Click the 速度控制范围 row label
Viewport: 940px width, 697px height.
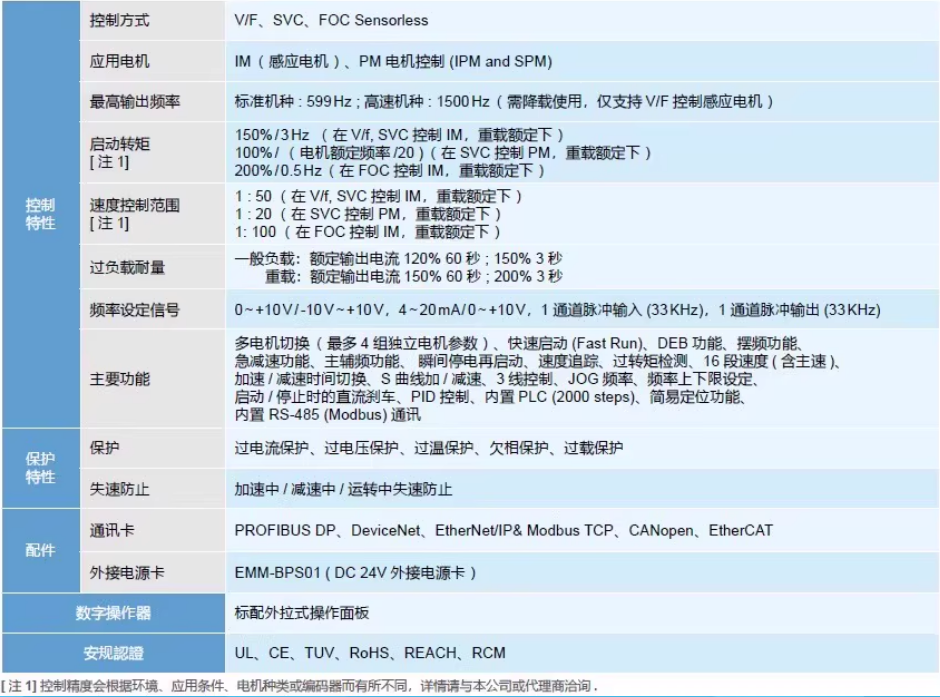point(134,213)
